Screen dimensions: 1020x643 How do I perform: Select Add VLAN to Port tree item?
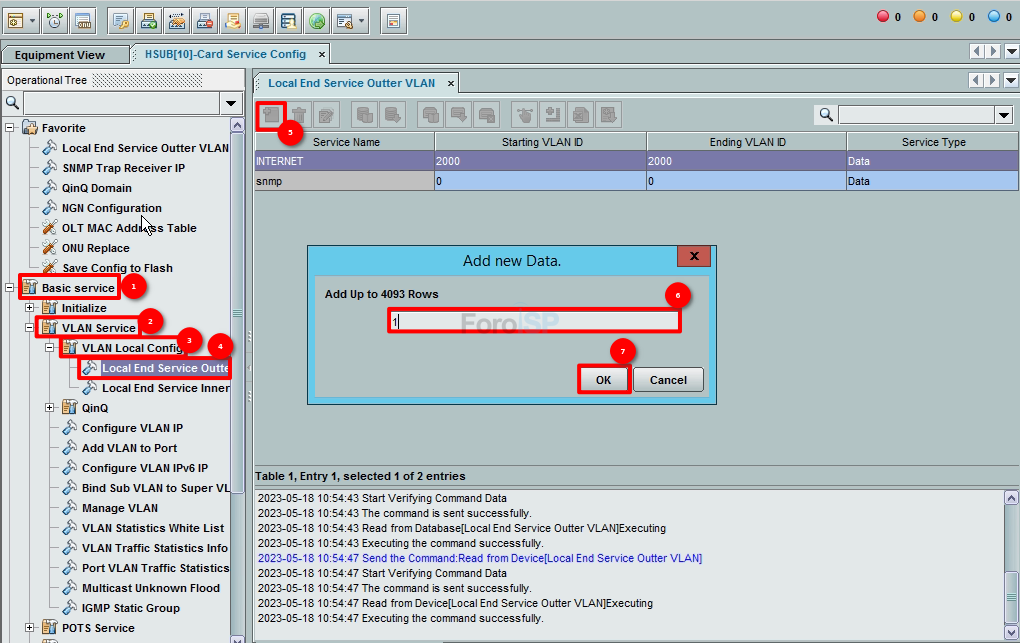click(x=129, y=448)
